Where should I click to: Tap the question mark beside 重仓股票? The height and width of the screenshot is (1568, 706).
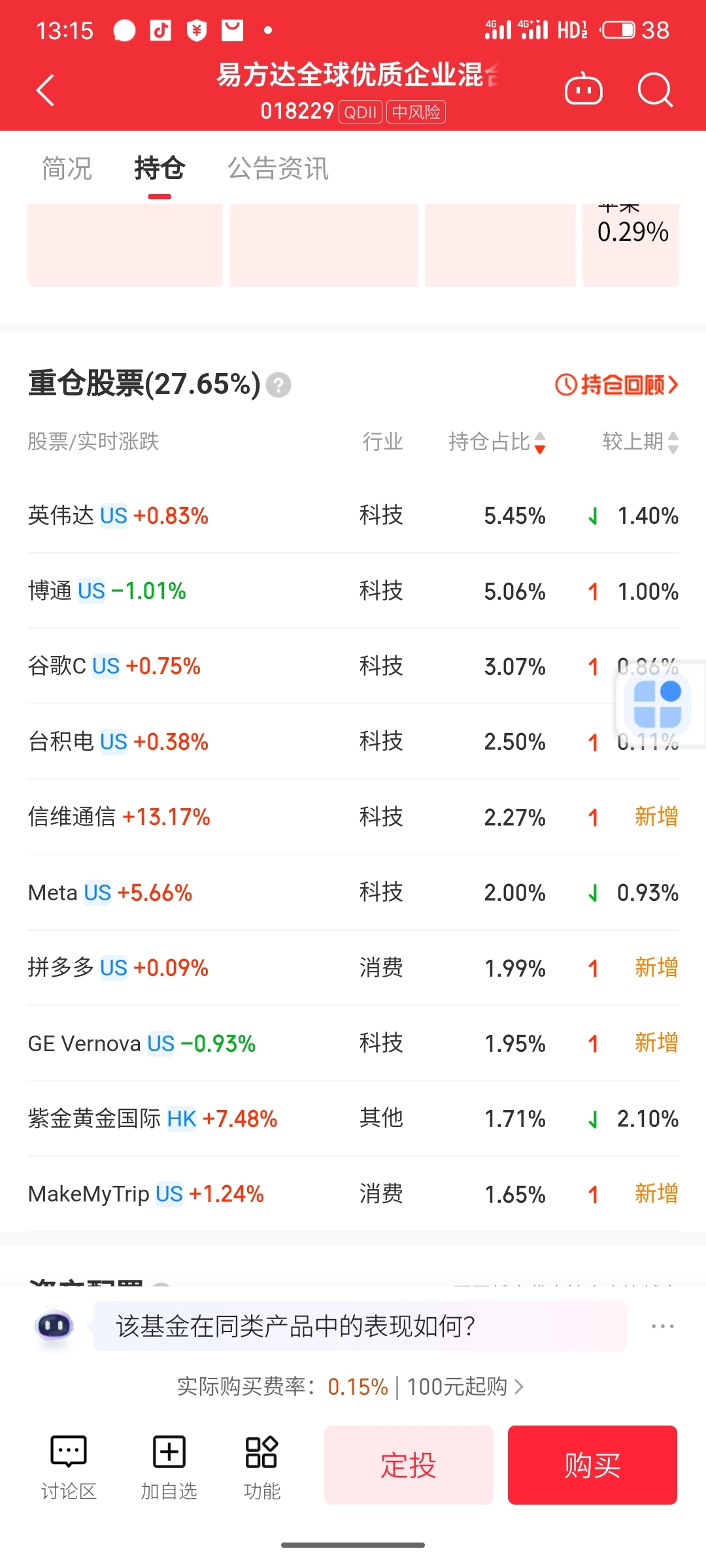278,385
